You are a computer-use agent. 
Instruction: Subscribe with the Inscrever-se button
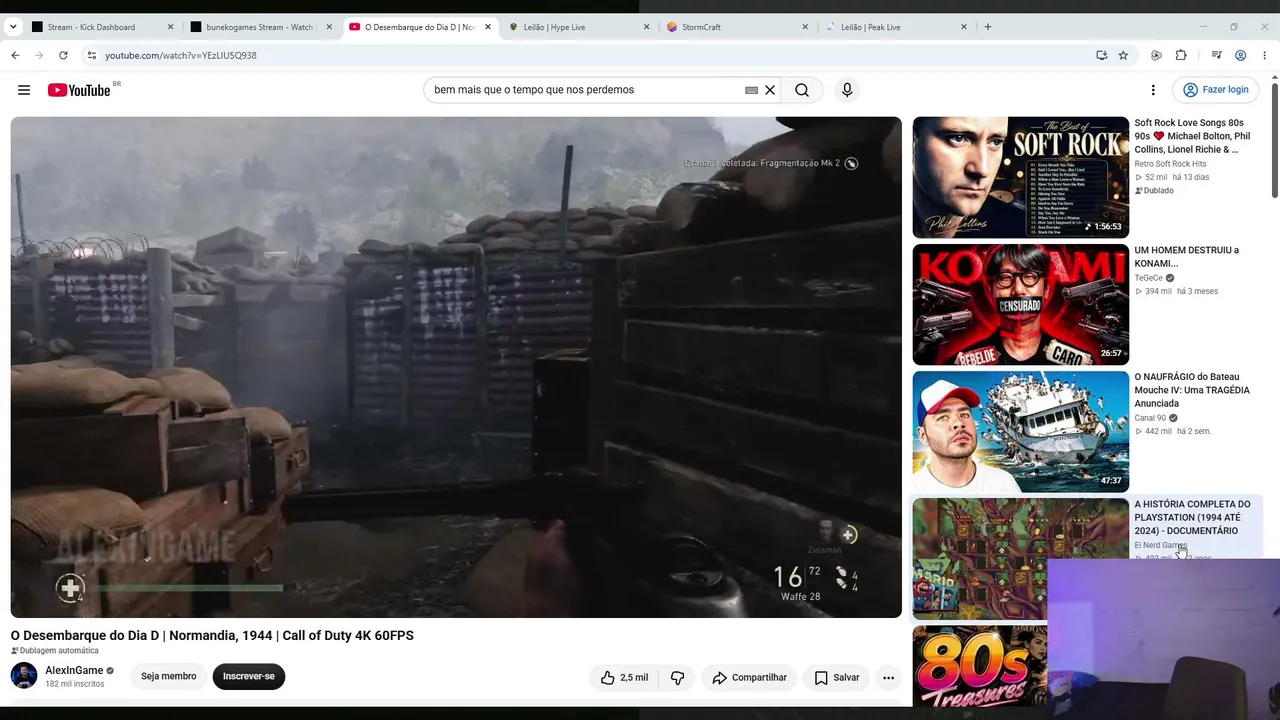(249, 677)
